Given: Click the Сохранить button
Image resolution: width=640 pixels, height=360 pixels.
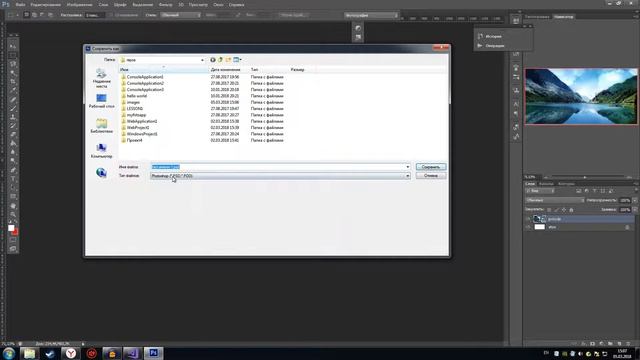Looking at the screenshot, I should pyautogui.click(x=431, y=167).
